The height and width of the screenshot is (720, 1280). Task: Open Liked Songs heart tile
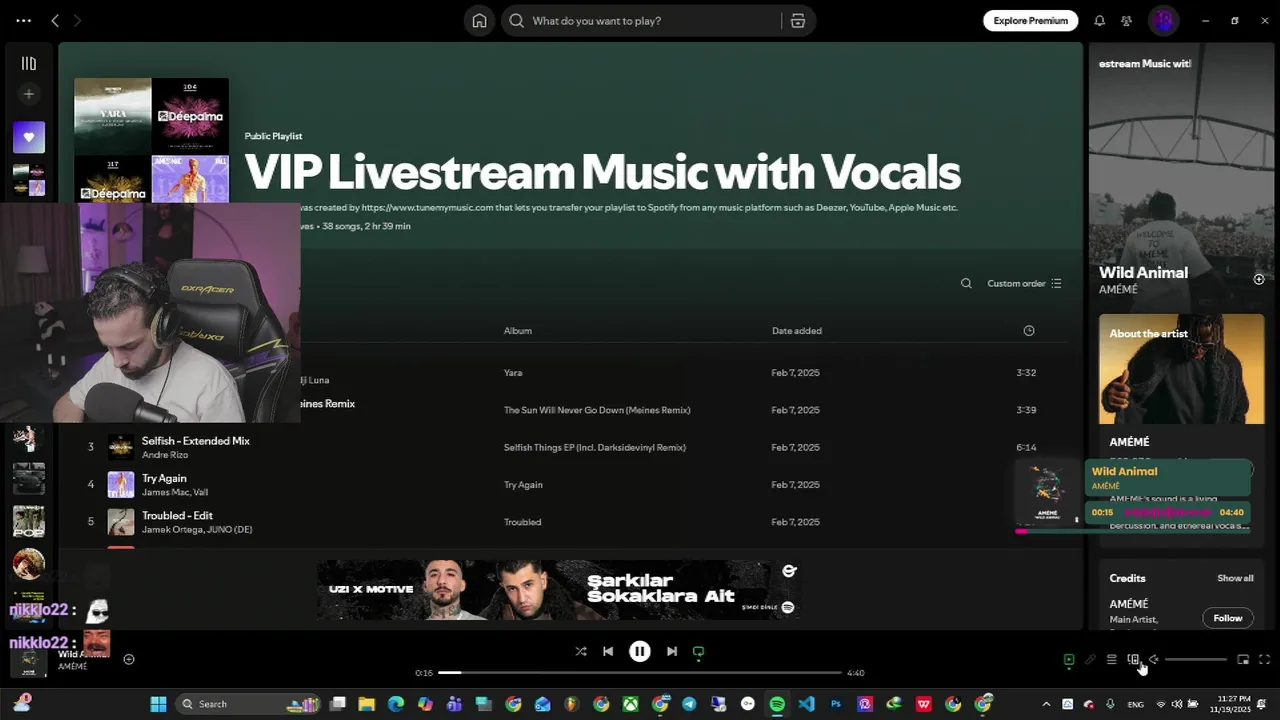29,137
